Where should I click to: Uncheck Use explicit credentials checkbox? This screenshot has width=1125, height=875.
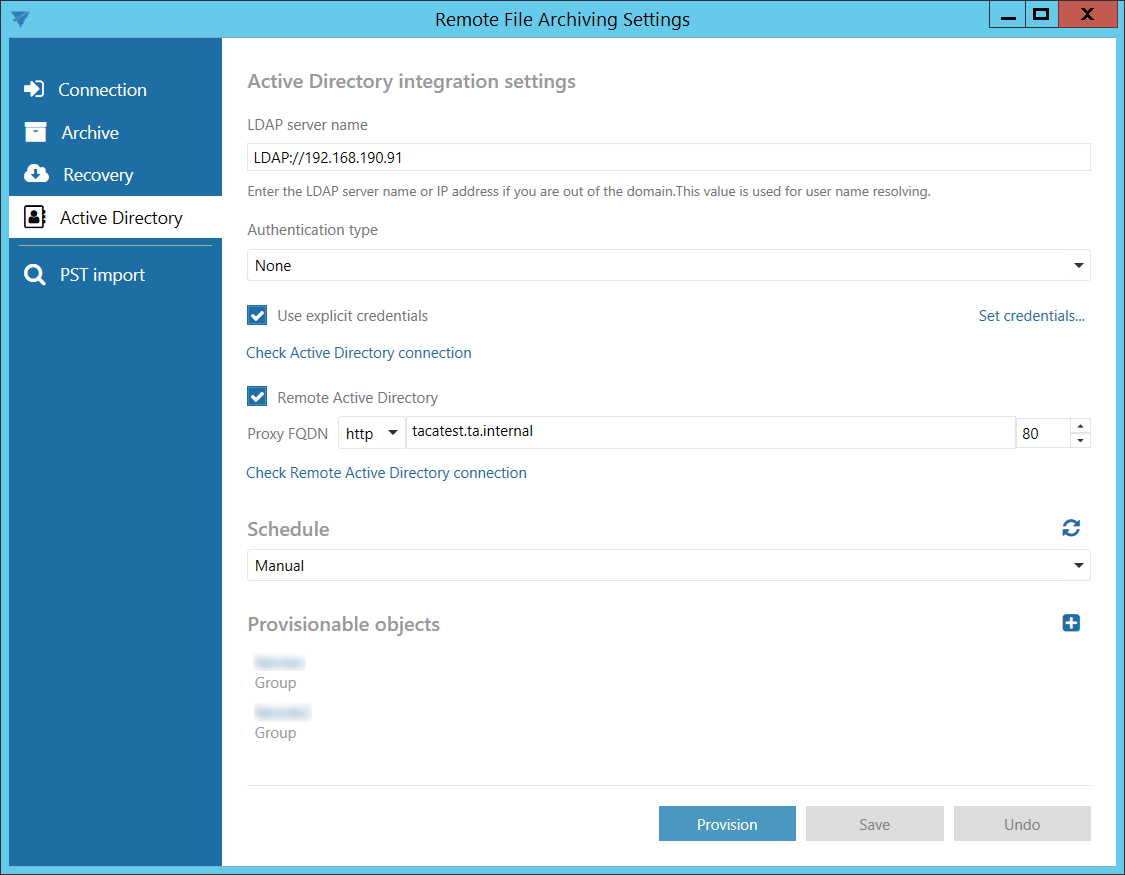pos(257,315)
